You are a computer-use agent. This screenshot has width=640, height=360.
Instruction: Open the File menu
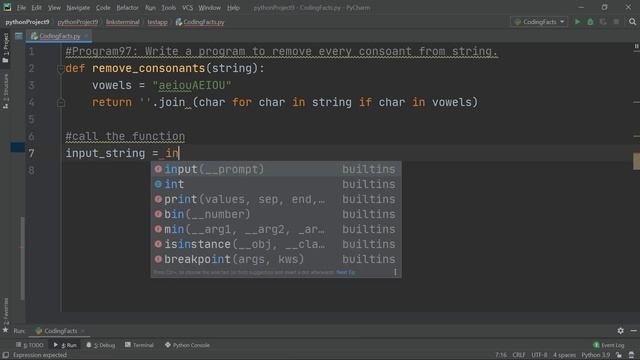[21, 8]
